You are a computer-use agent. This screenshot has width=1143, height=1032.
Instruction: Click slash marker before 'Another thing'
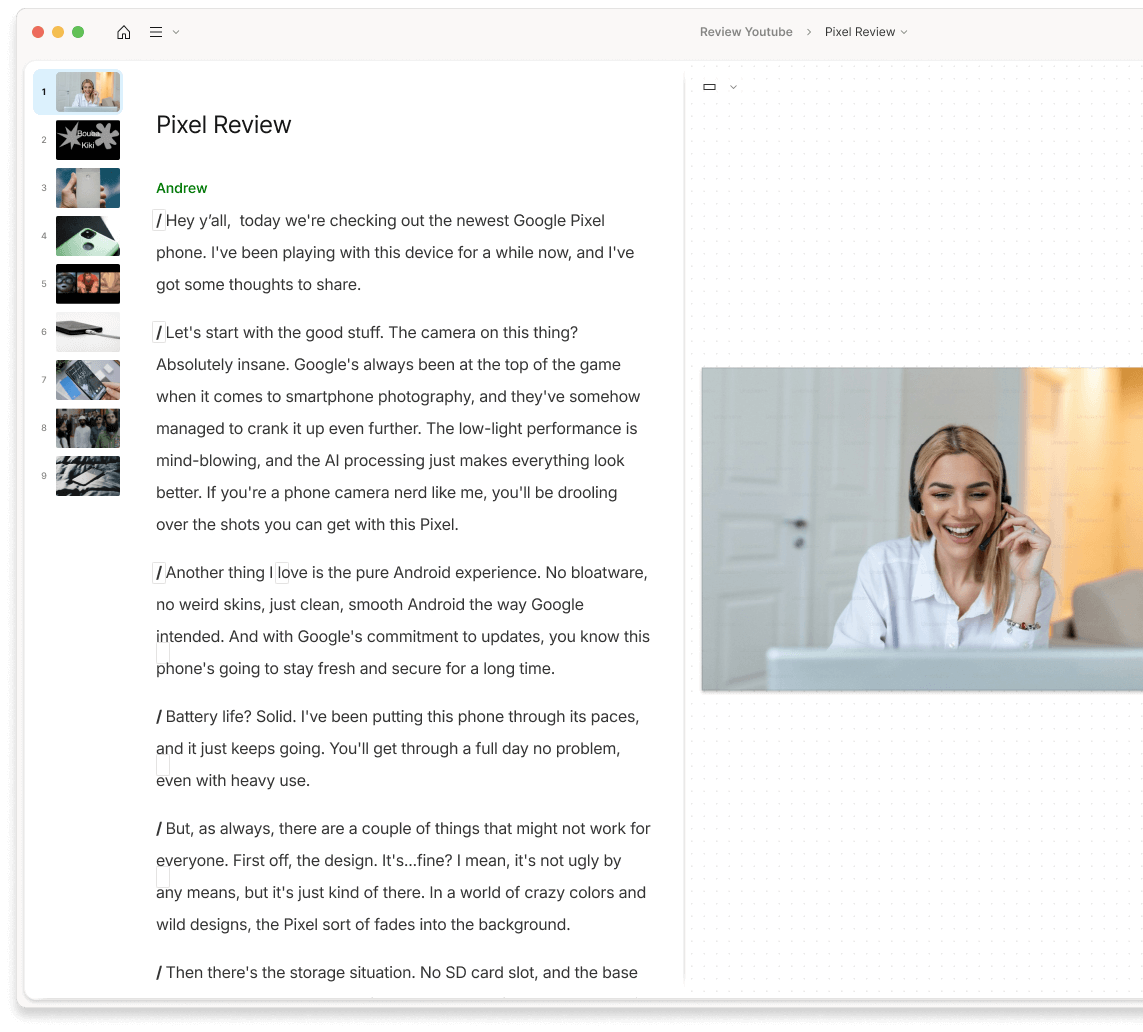coord(159,573)
